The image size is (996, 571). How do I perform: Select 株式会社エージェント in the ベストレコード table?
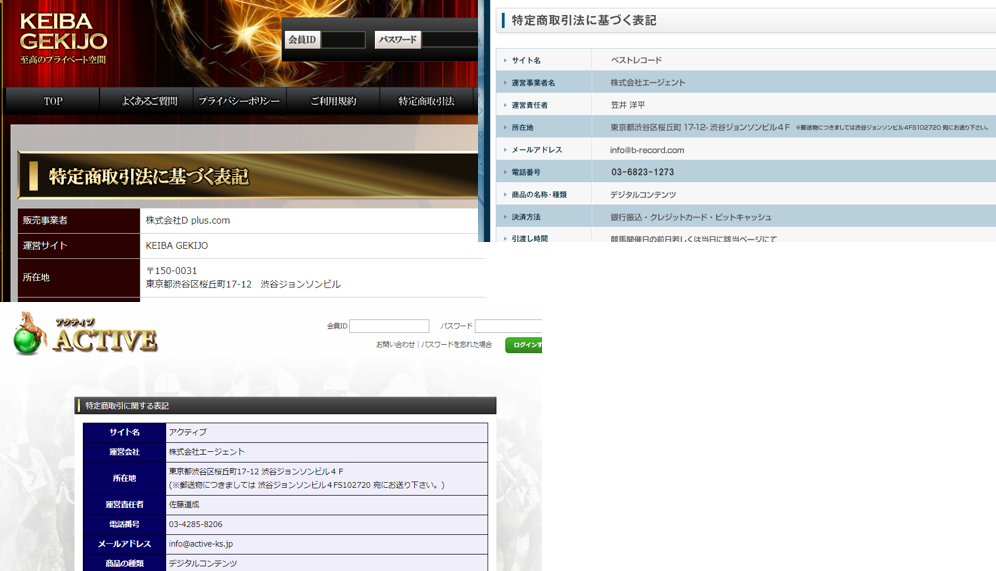(648, 83)
